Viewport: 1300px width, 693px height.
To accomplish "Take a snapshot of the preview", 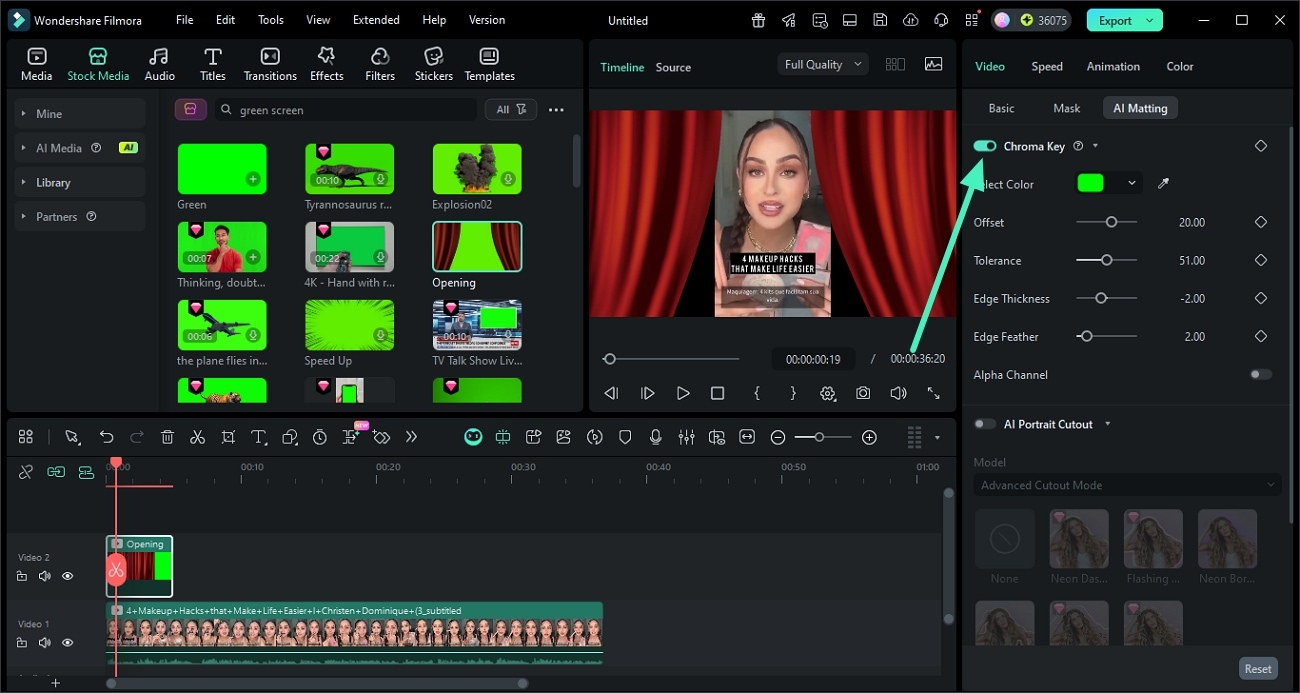I will (x=862, y=393).
